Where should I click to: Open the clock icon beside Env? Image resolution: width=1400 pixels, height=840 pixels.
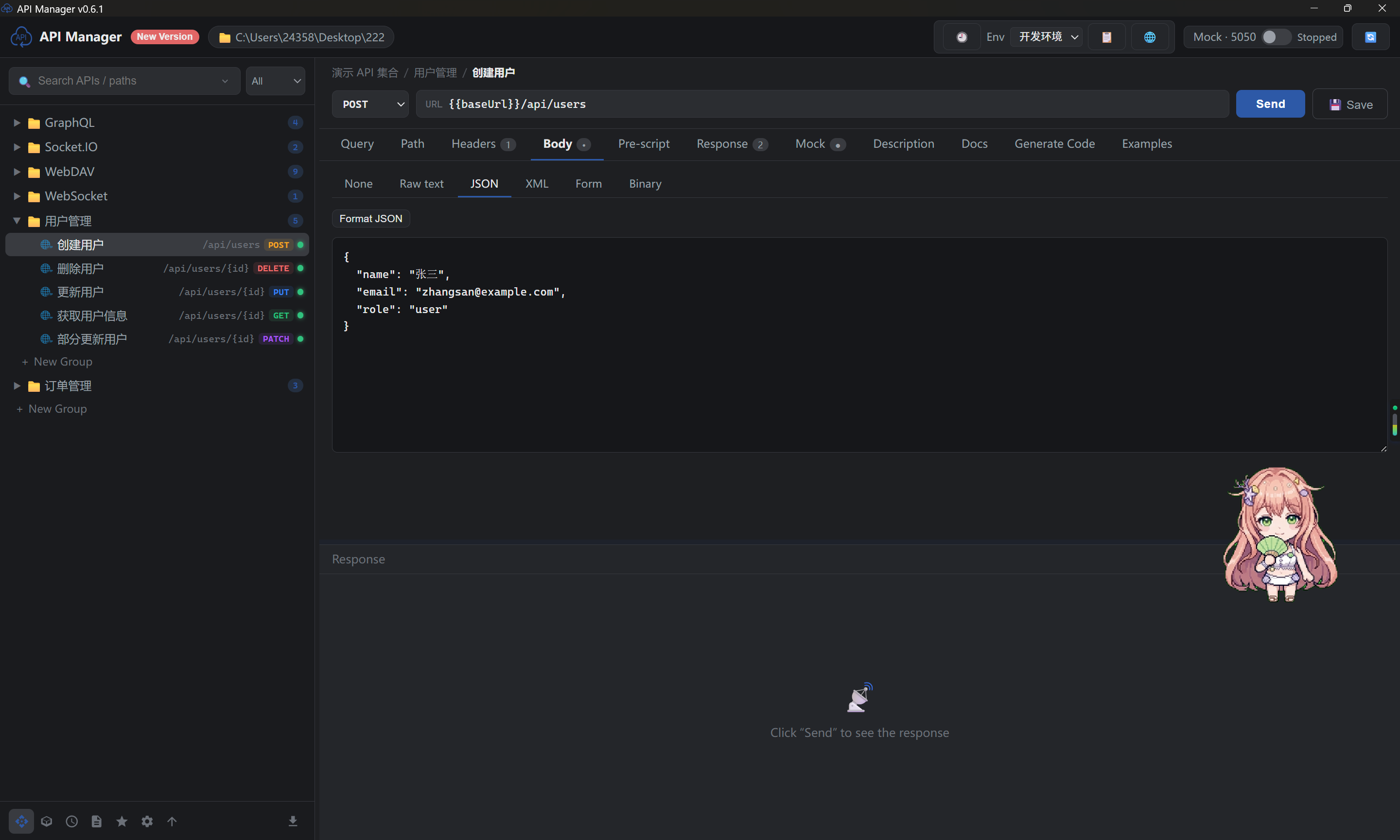(962, 37)
